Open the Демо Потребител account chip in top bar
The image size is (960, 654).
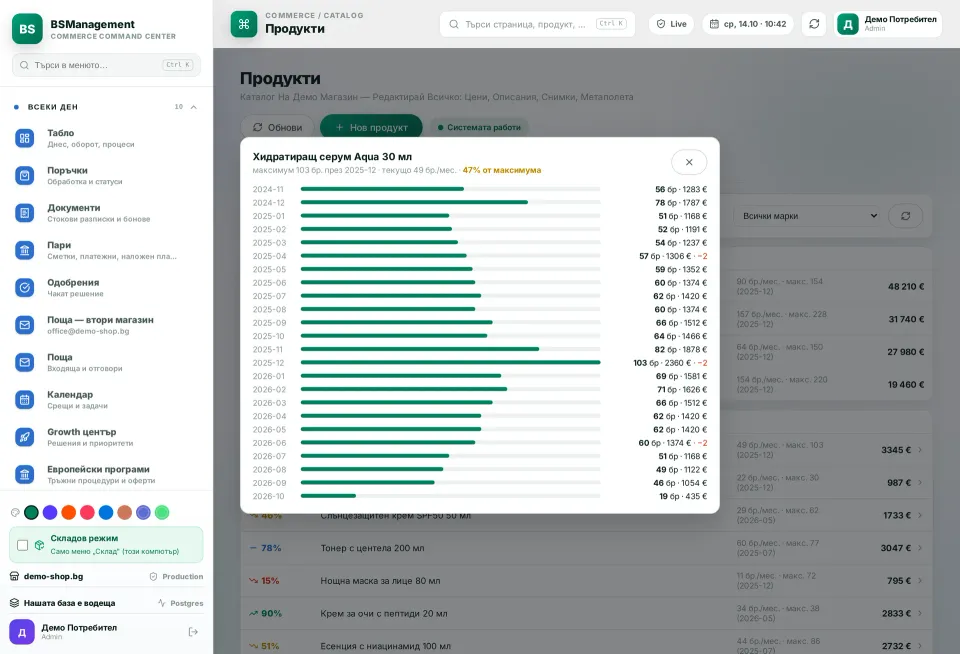click(888, 24)
